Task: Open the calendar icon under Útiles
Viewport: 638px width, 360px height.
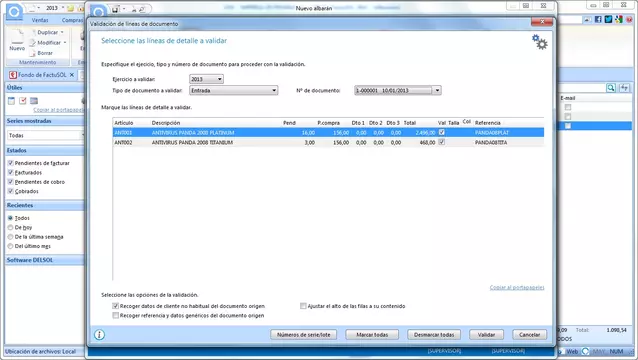Action: 11,100
